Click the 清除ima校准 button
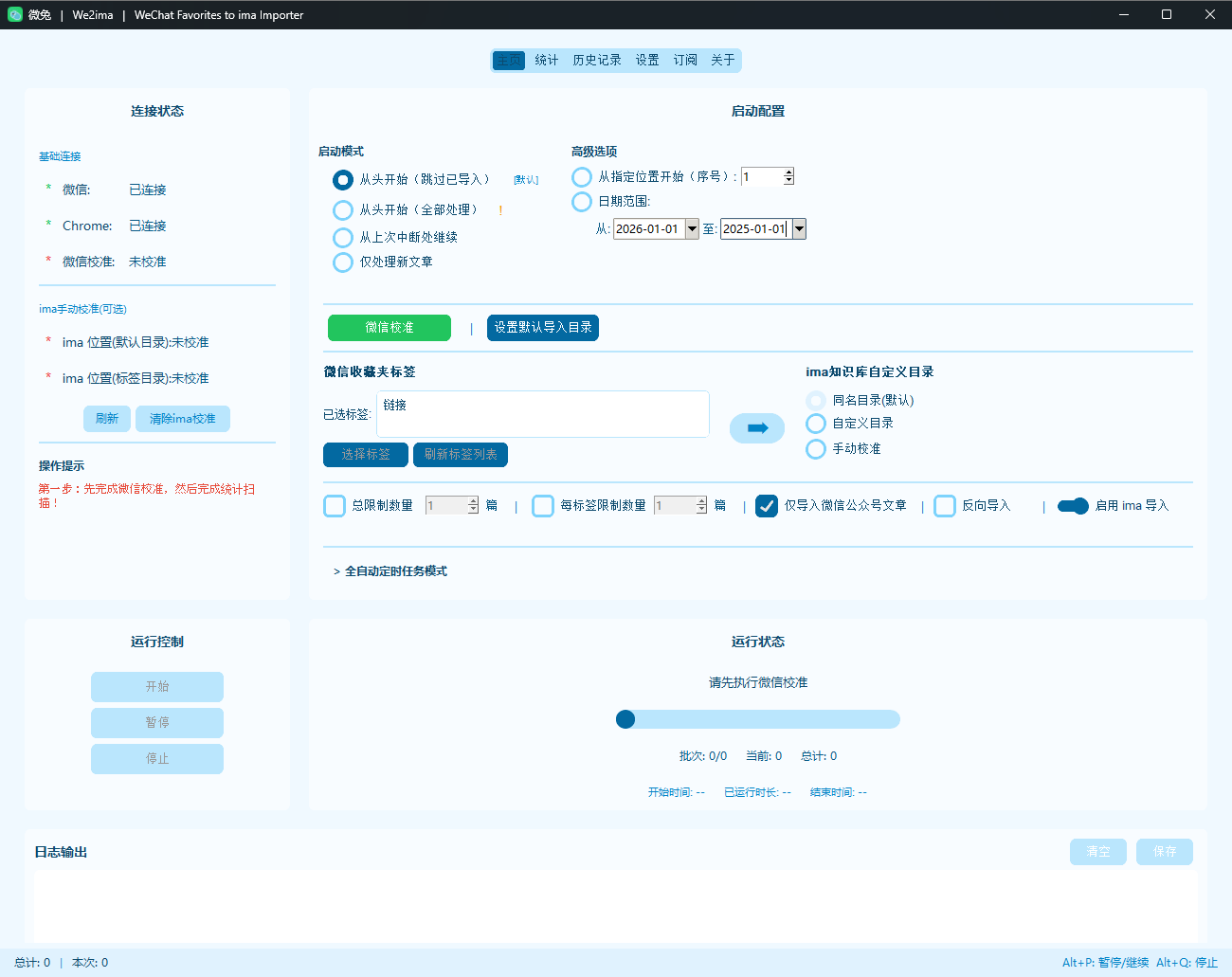 (183, 419)
